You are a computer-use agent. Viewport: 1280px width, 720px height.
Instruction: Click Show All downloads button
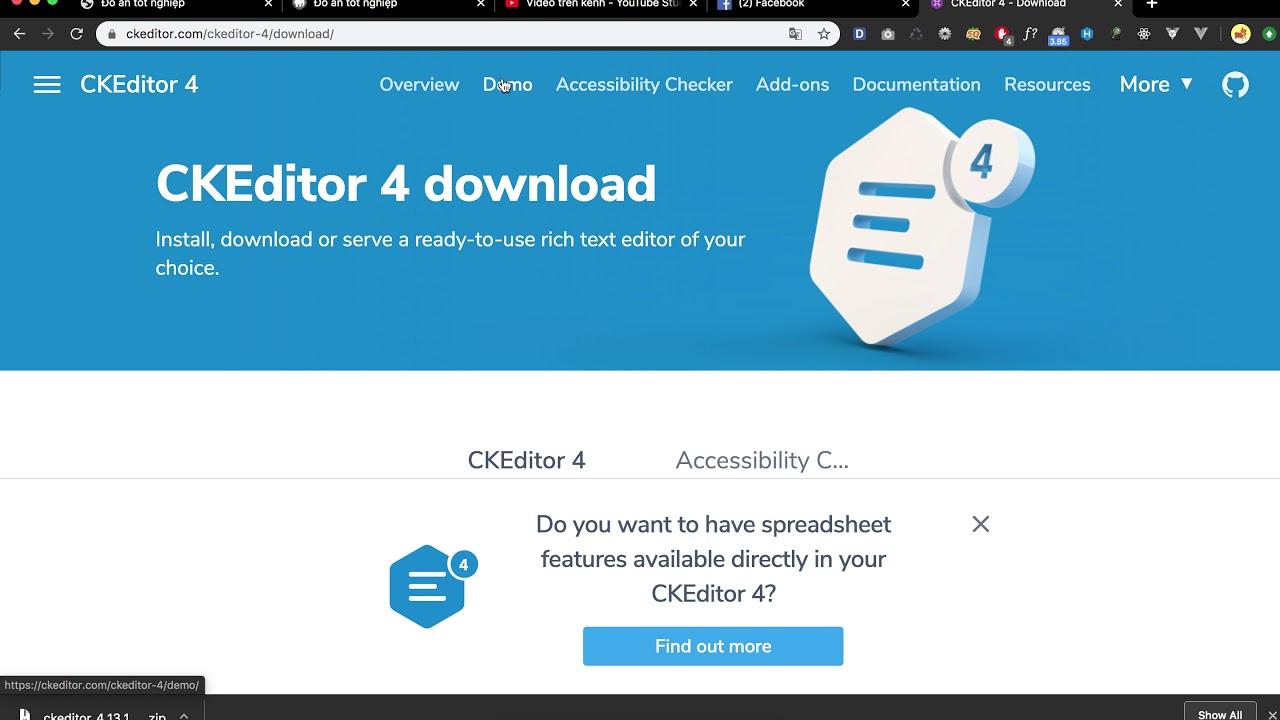pyautogui.click(x=1220, y=714)
